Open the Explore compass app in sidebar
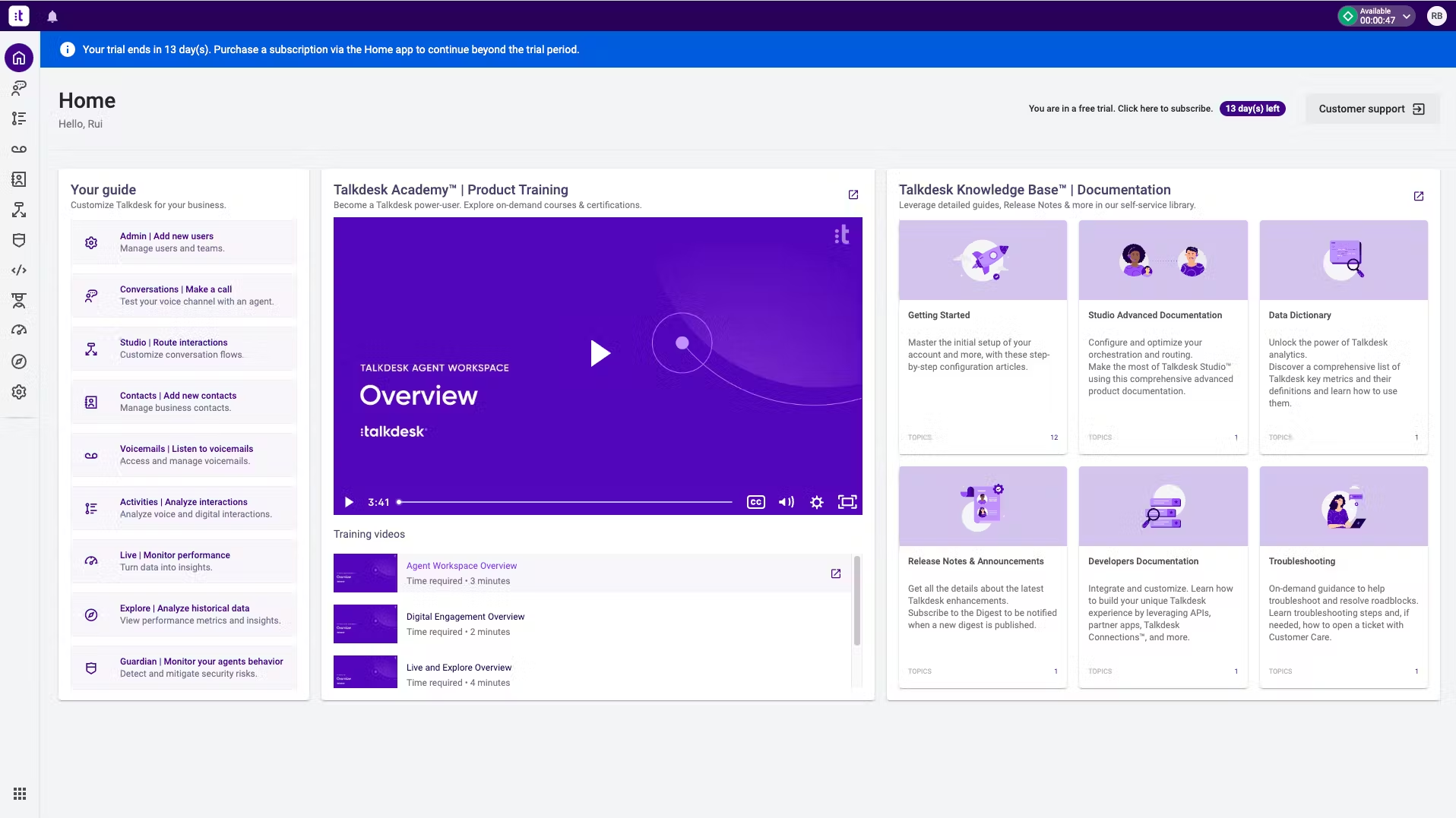Image resolution: width=1456 pixels, height=818 pixels. point(19,362)
